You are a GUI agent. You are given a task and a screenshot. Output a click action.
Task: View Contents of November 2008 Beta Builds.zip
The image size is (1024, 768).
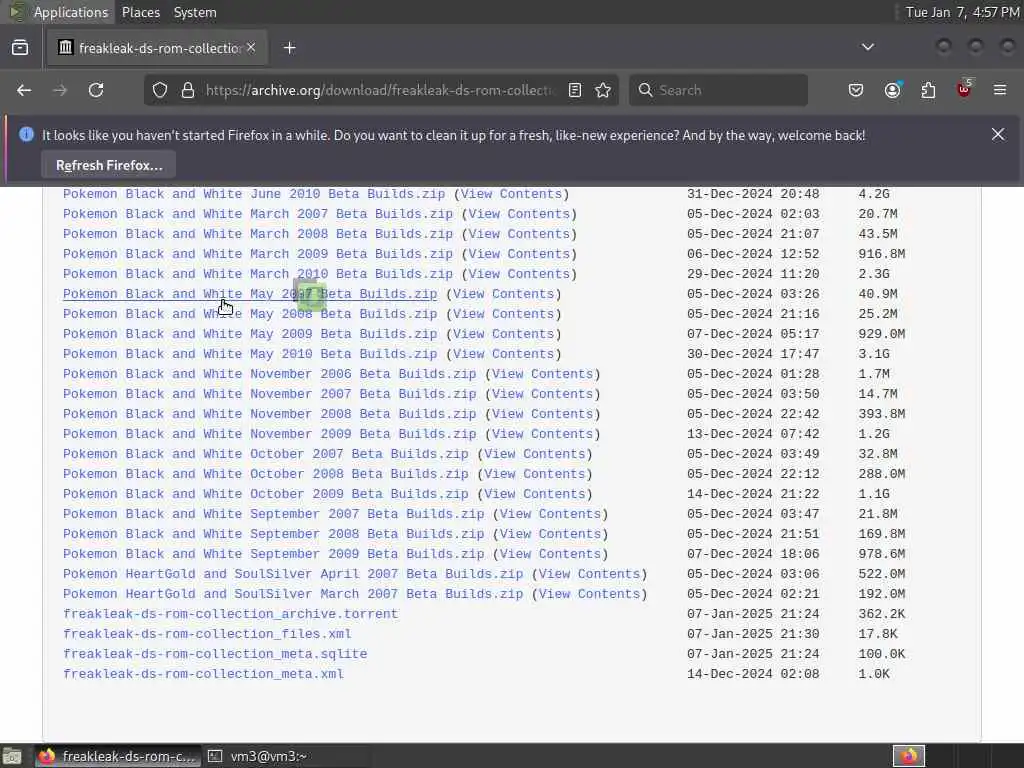click(543, 414)
